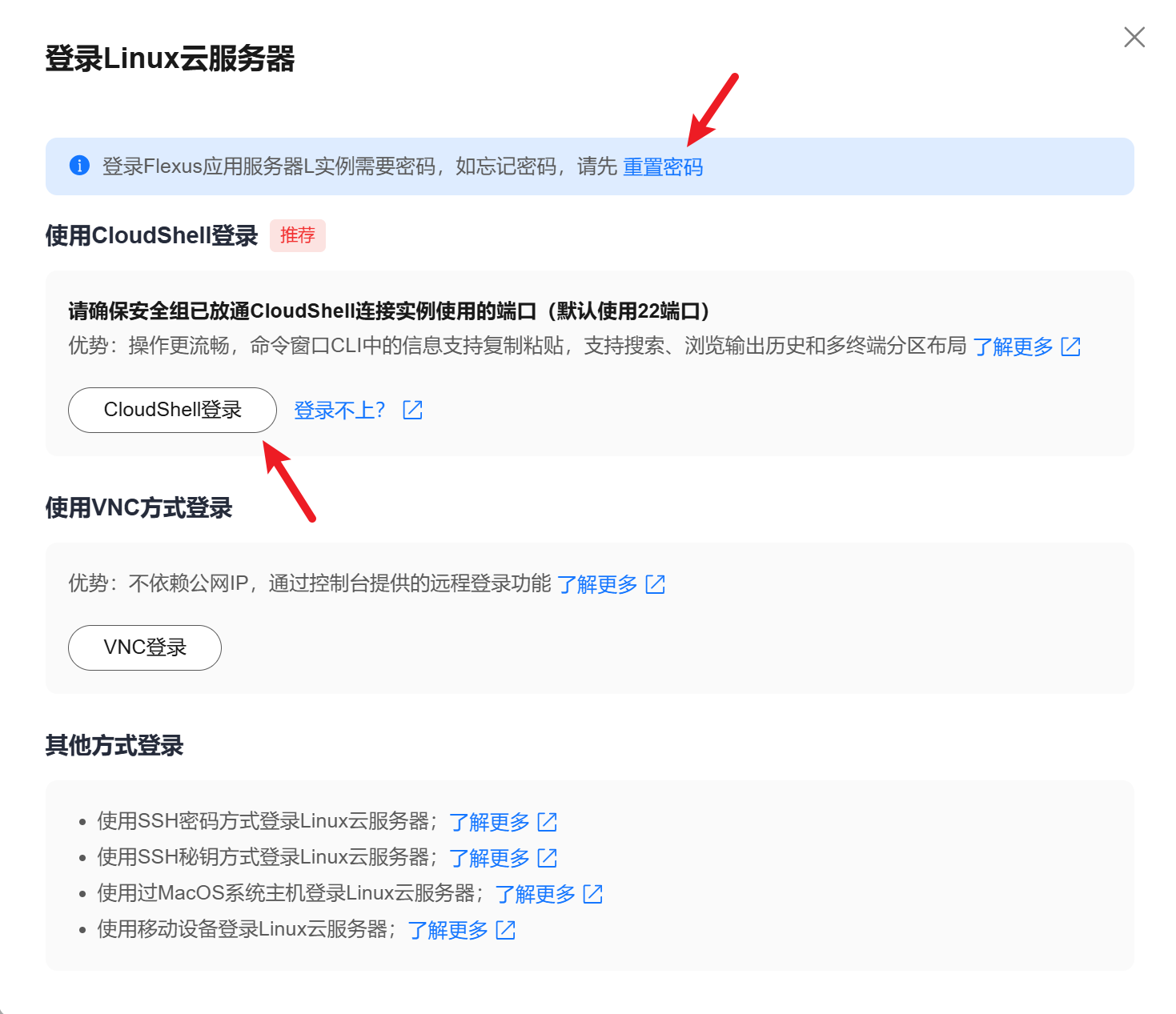Image resolution: width=1176 pixels, height=1014 pixels.
Task: Click the blue info icon in notice banner
Action: point(79,166)
